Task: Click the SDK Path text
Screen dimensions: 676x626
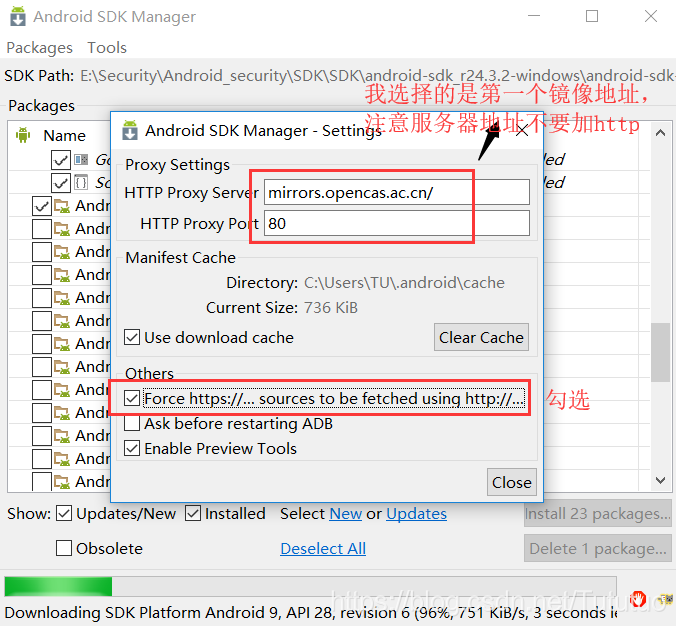Action: [377, 76]
